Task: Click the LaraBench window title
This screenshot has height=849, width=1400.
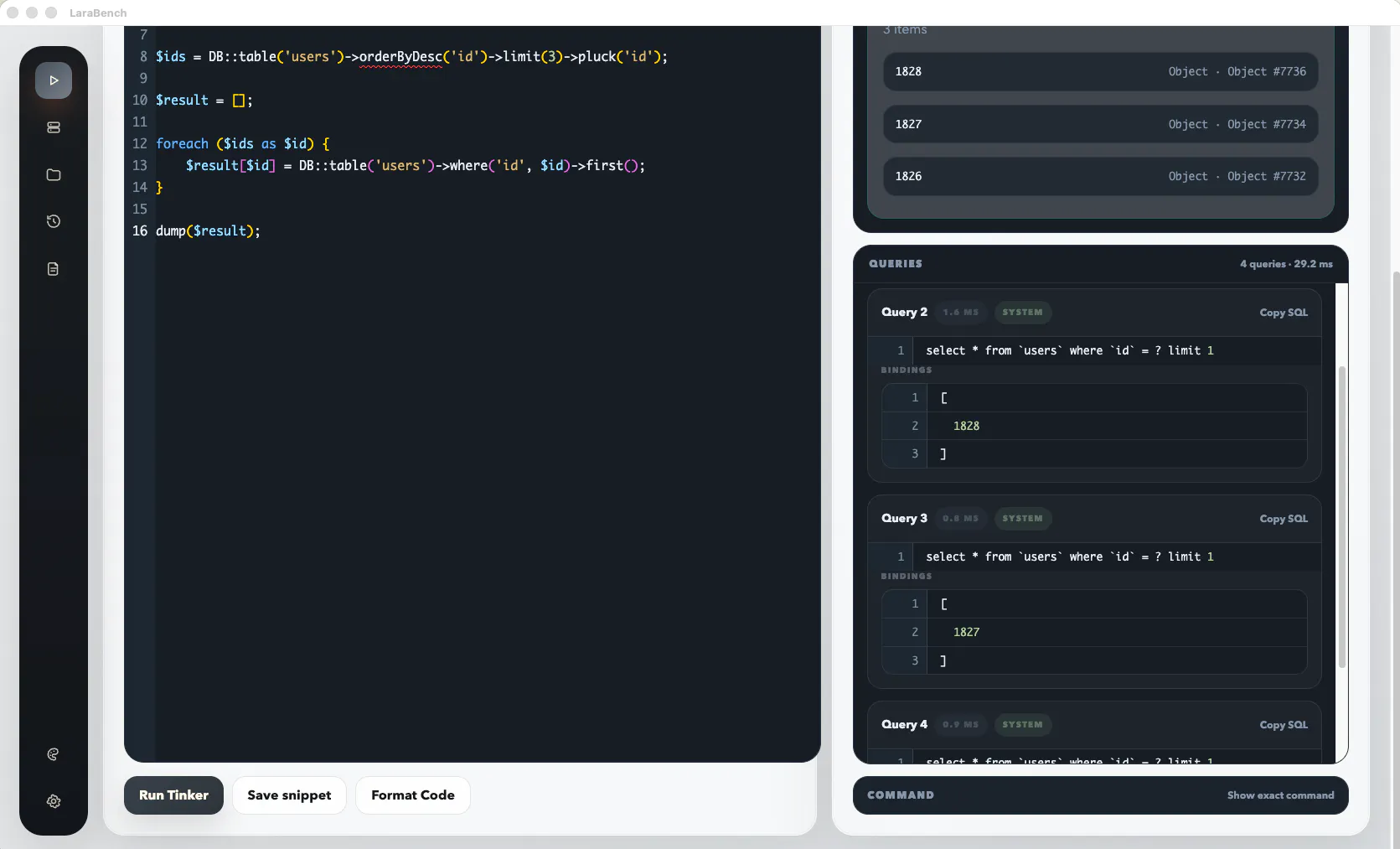Action: click(98, 13)
